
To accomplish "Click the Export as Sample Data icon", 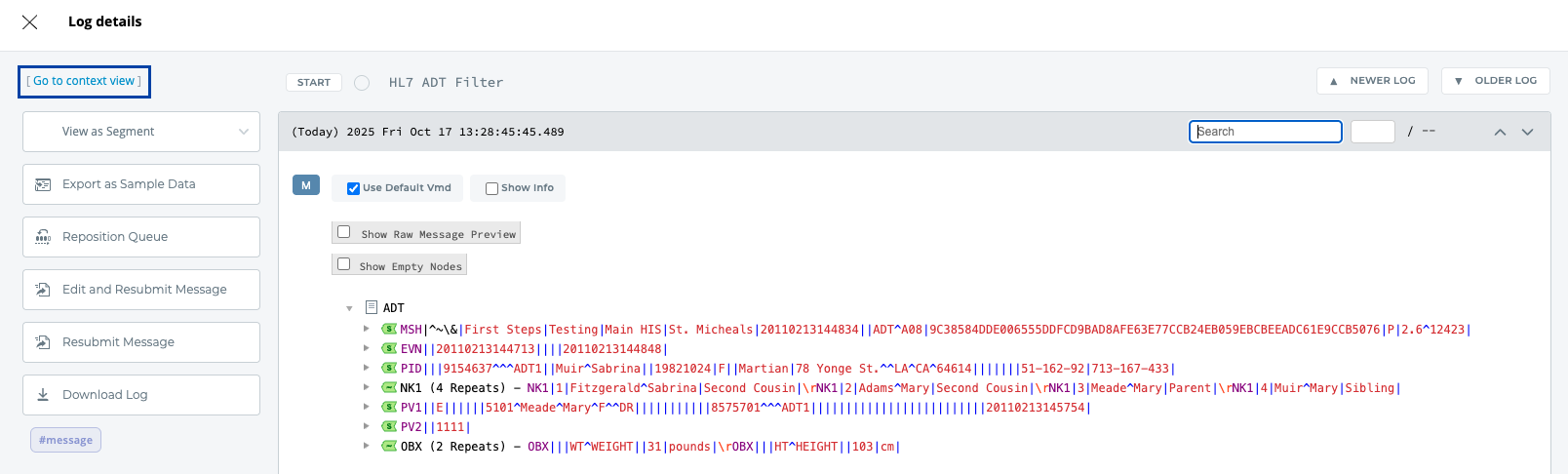I will coord(43,184).
